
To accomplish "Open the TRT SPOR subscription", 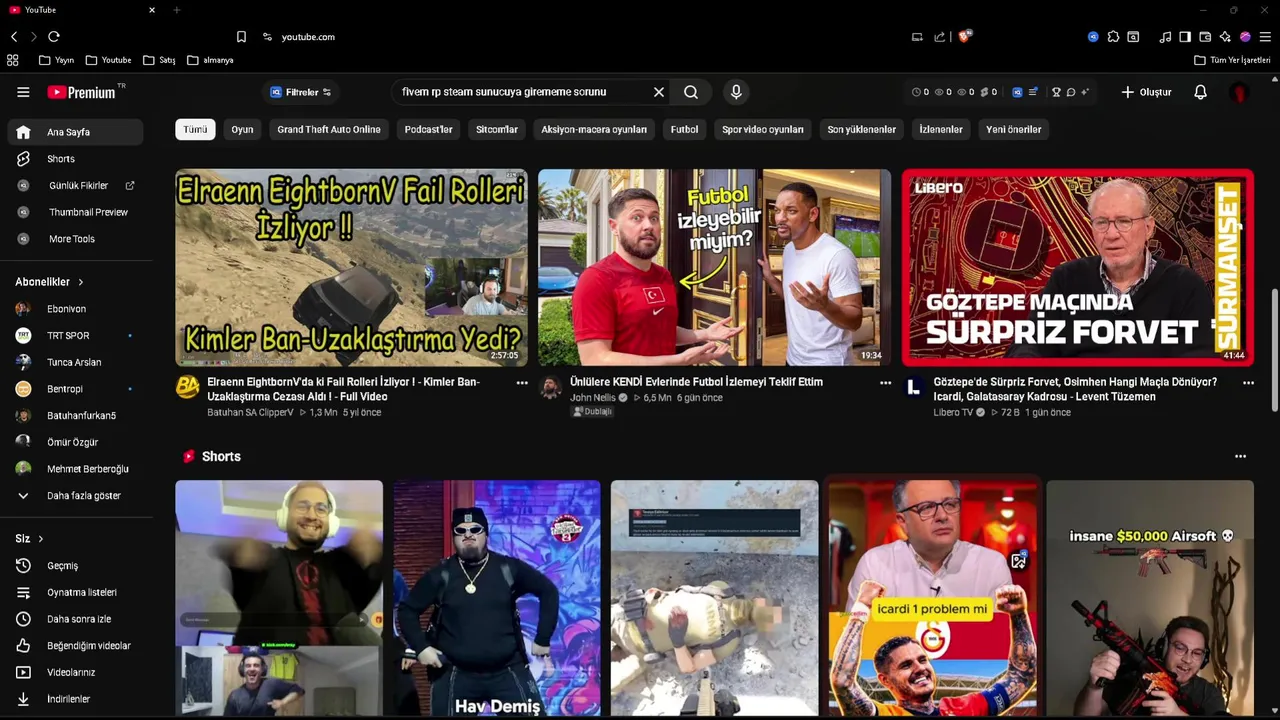I will (x=77, y=335).
